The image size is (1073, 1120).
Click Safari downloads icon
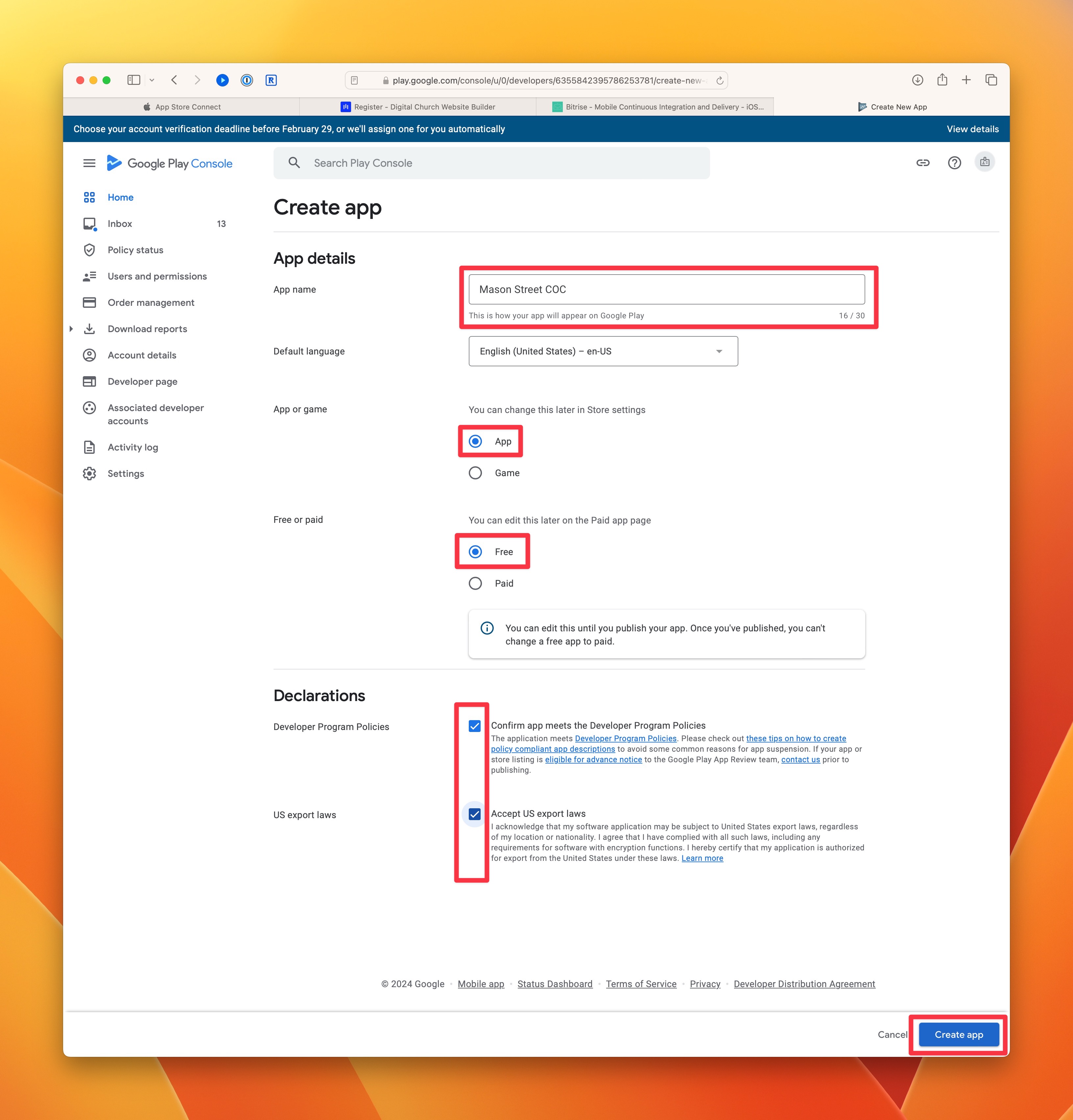pyautogui.click(x=918, y=80)
